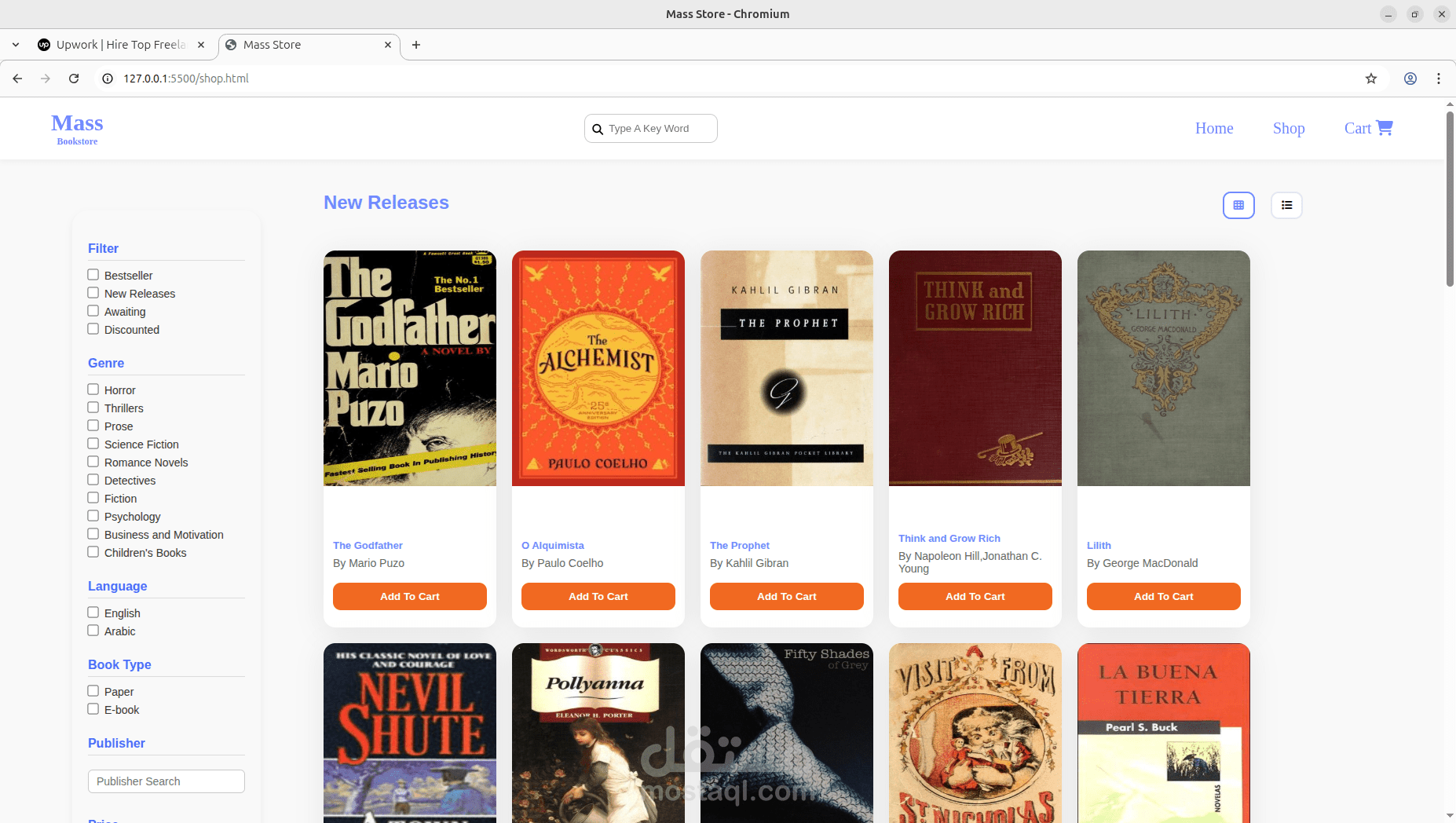
Task: Click the search magnifier icon
Action: click(x=598, y=129)
